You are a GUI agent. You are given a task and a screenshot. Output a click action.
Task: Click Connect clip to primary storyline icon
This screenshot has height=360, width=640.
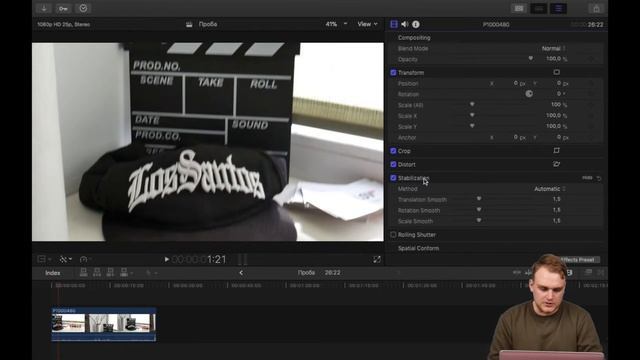tap(83, 272)
